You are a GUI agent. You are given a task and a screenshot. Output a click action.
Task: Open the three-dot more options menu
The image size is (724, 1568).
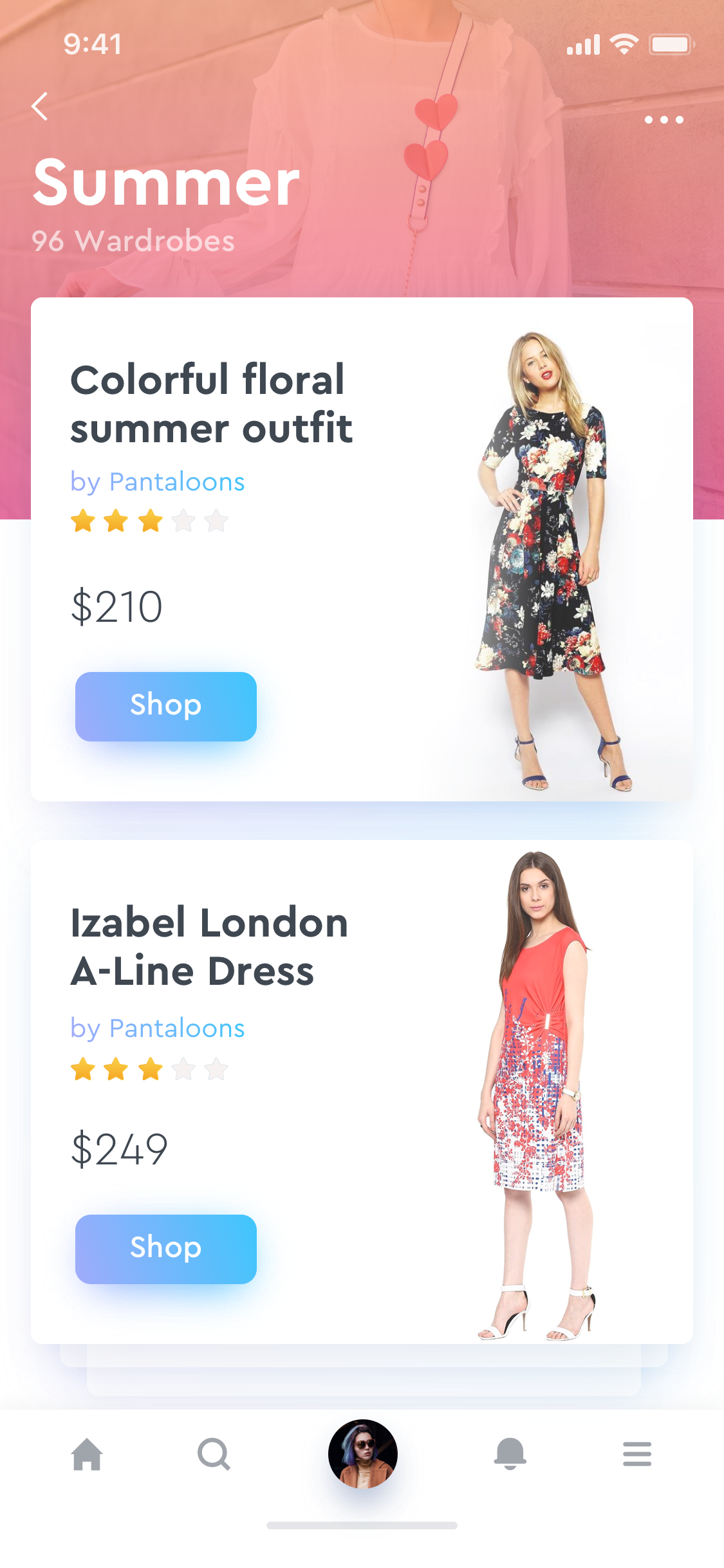pyautogui.click(x=664, y=120)
